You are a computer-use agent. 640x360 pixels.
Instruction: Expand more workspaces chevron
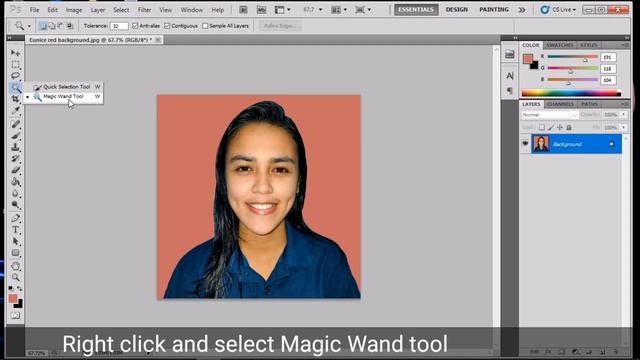pos(522,10)
